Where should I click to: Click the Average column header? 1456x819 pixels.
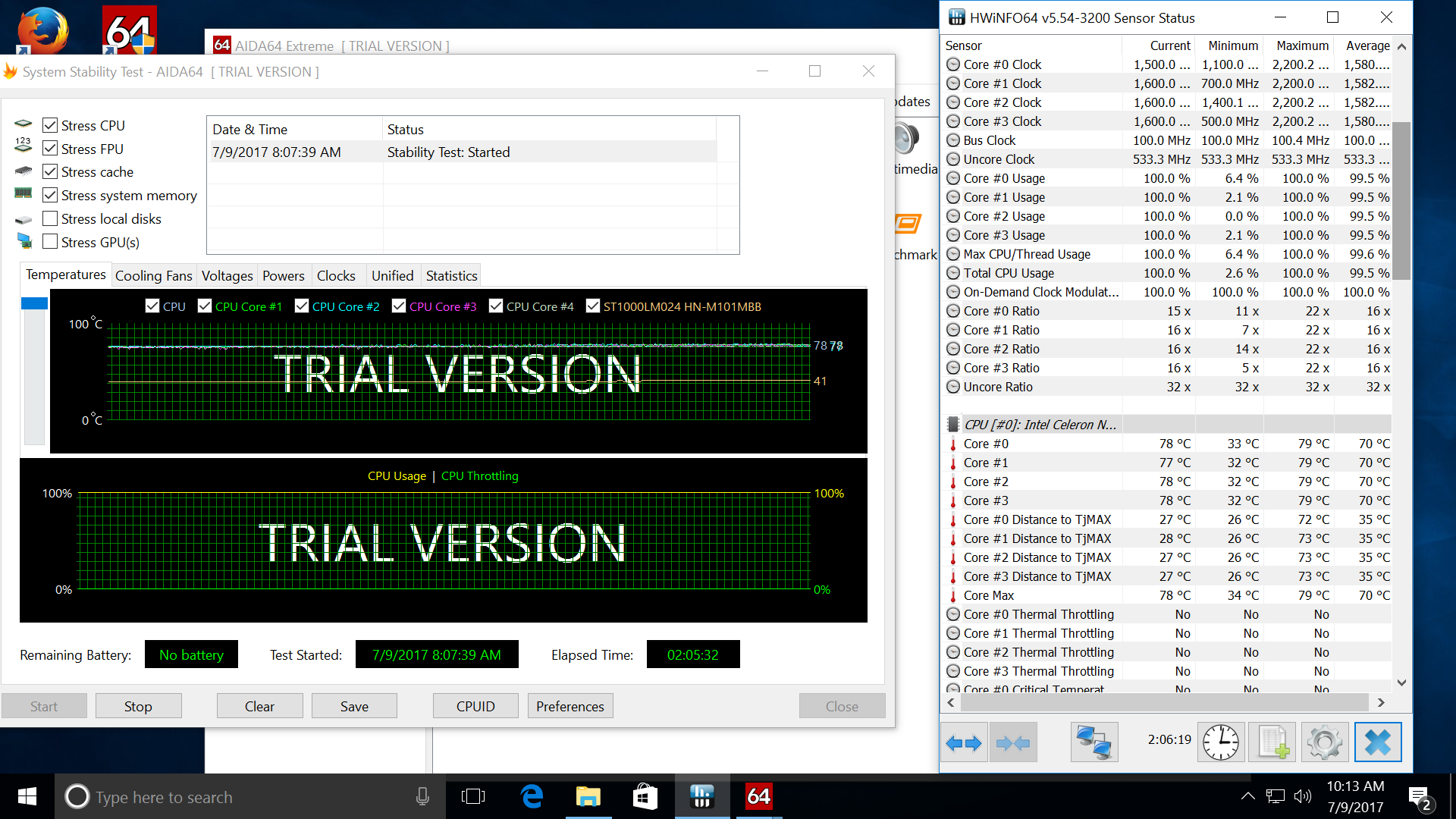click(1367, 45)
